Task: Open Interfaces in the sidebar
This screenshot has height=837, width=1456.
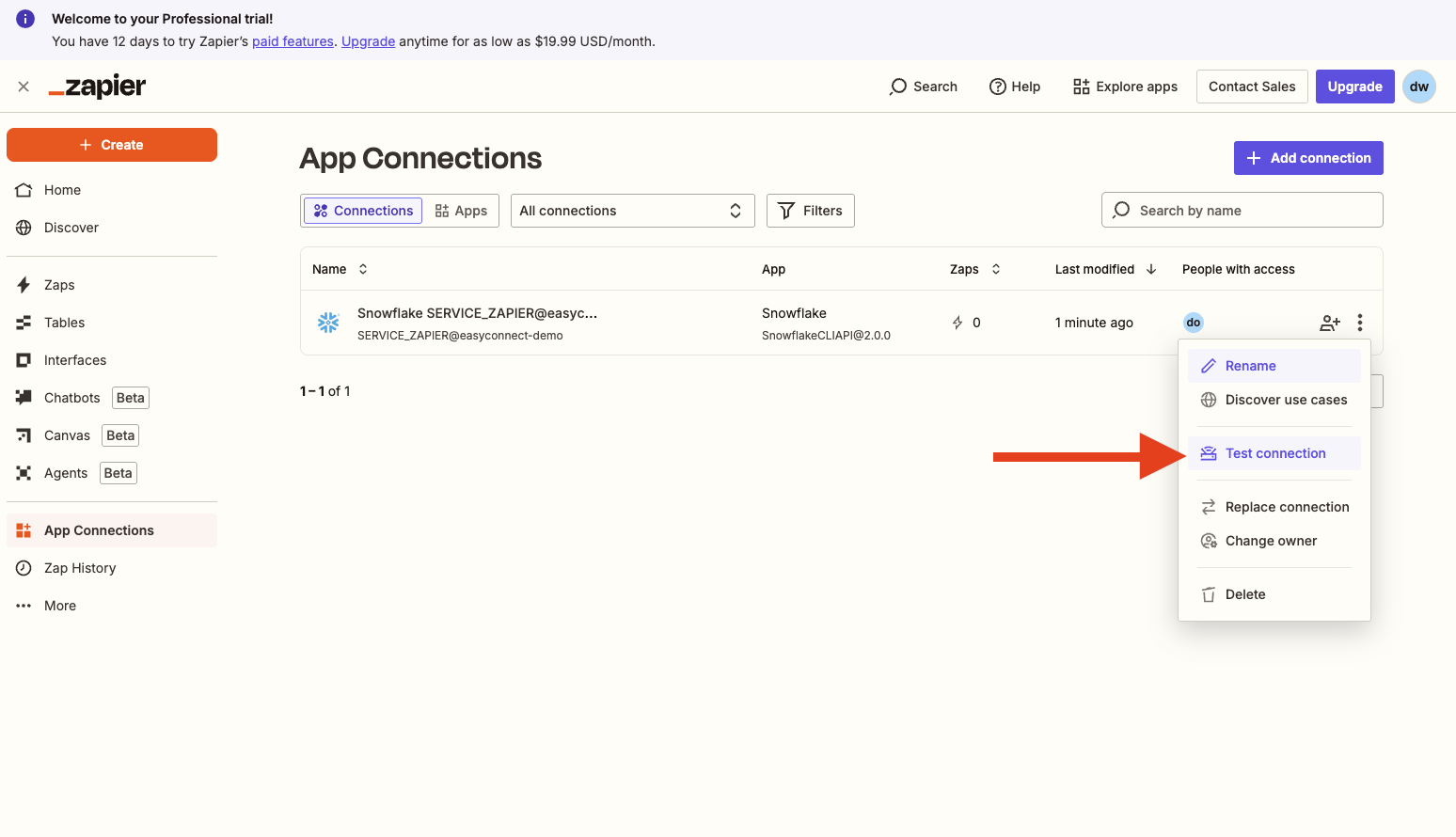Action: coord(112,360)
